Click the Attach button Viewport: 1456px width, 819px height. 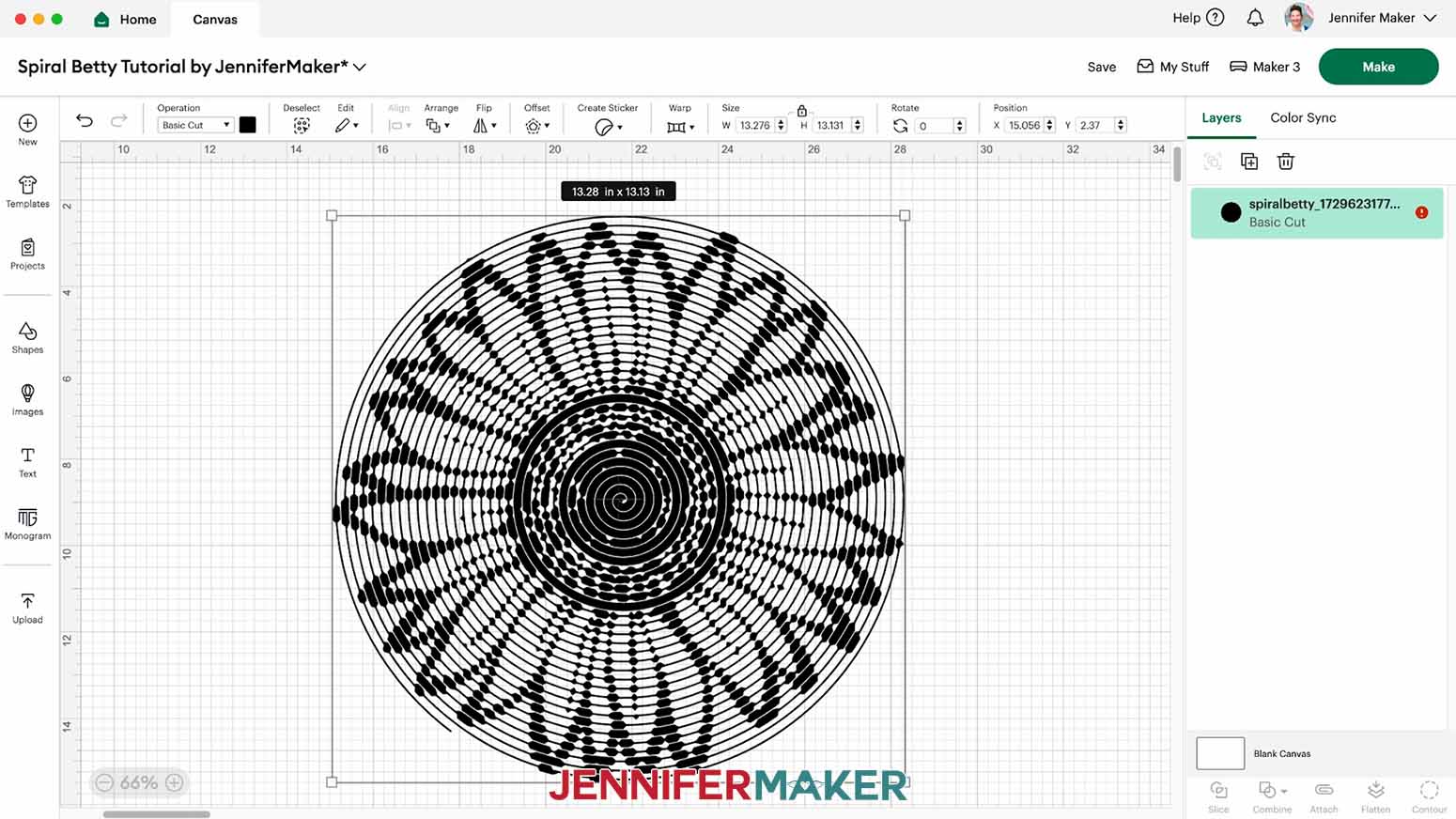pos(1324,796)
